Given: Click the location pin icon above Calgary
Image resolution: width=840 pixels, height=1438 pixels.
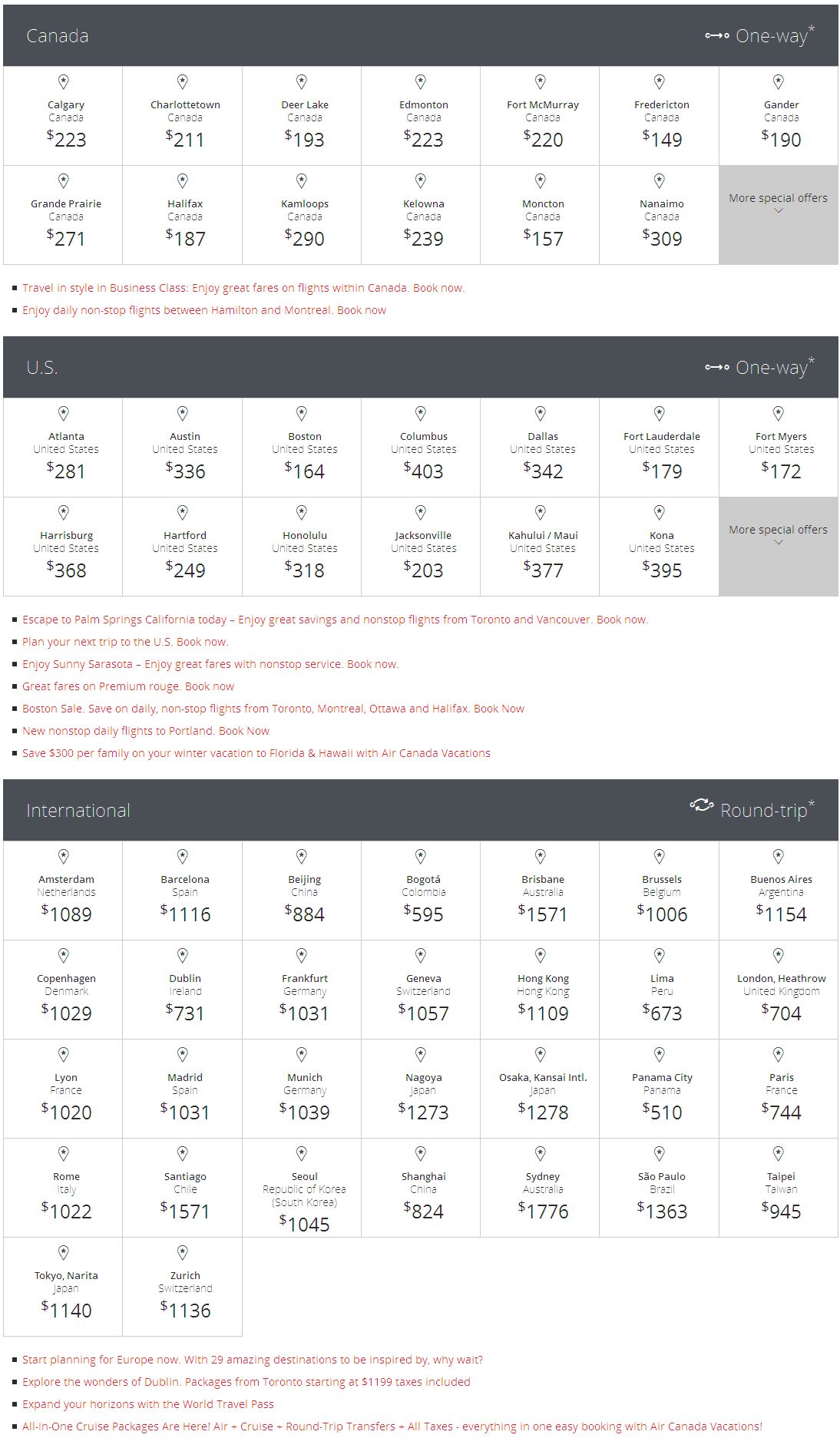Looking at the screenshot, I should [64, 81].
